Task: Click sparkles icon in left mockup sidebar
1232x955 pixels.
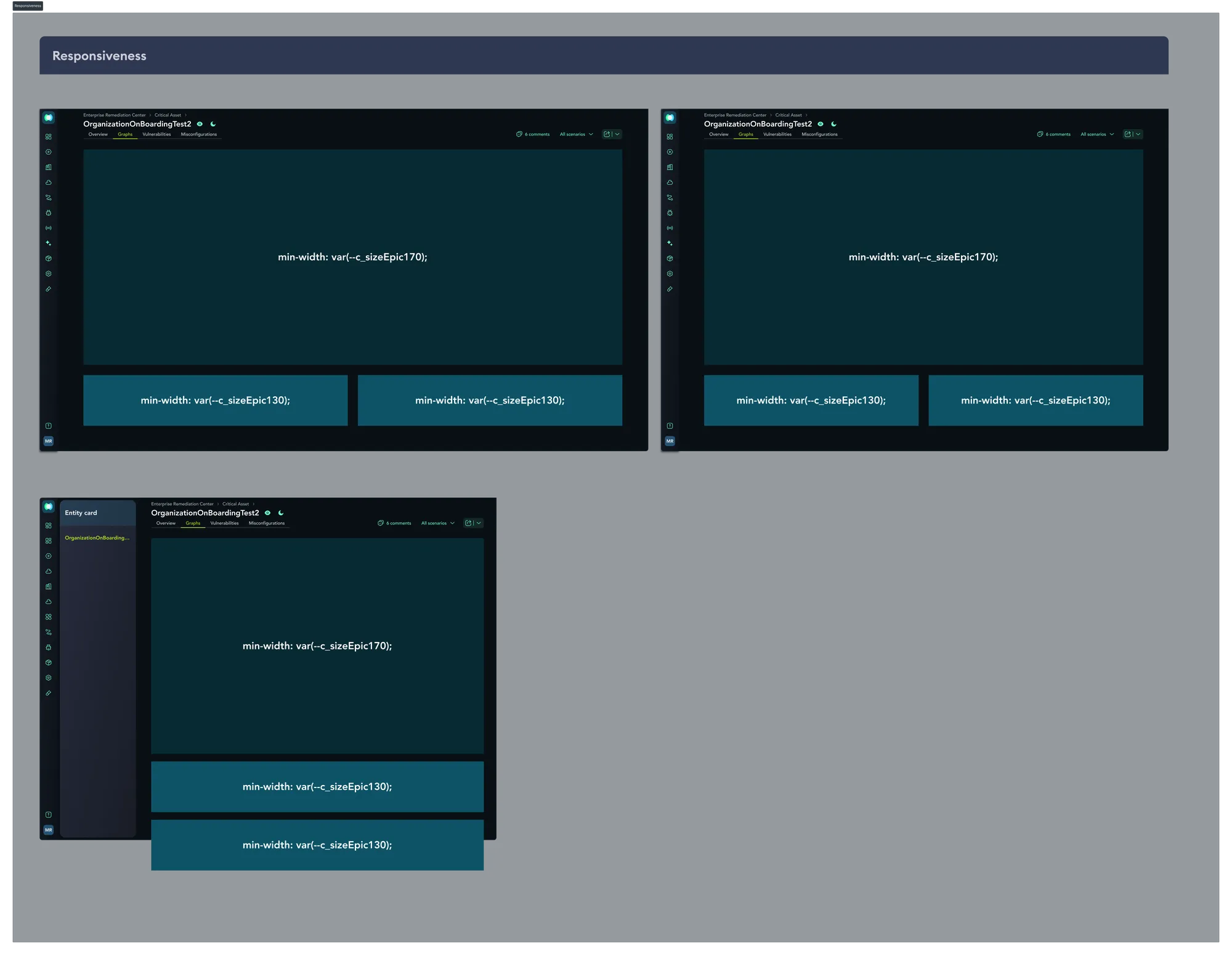Action: click(x=49, y=243)
